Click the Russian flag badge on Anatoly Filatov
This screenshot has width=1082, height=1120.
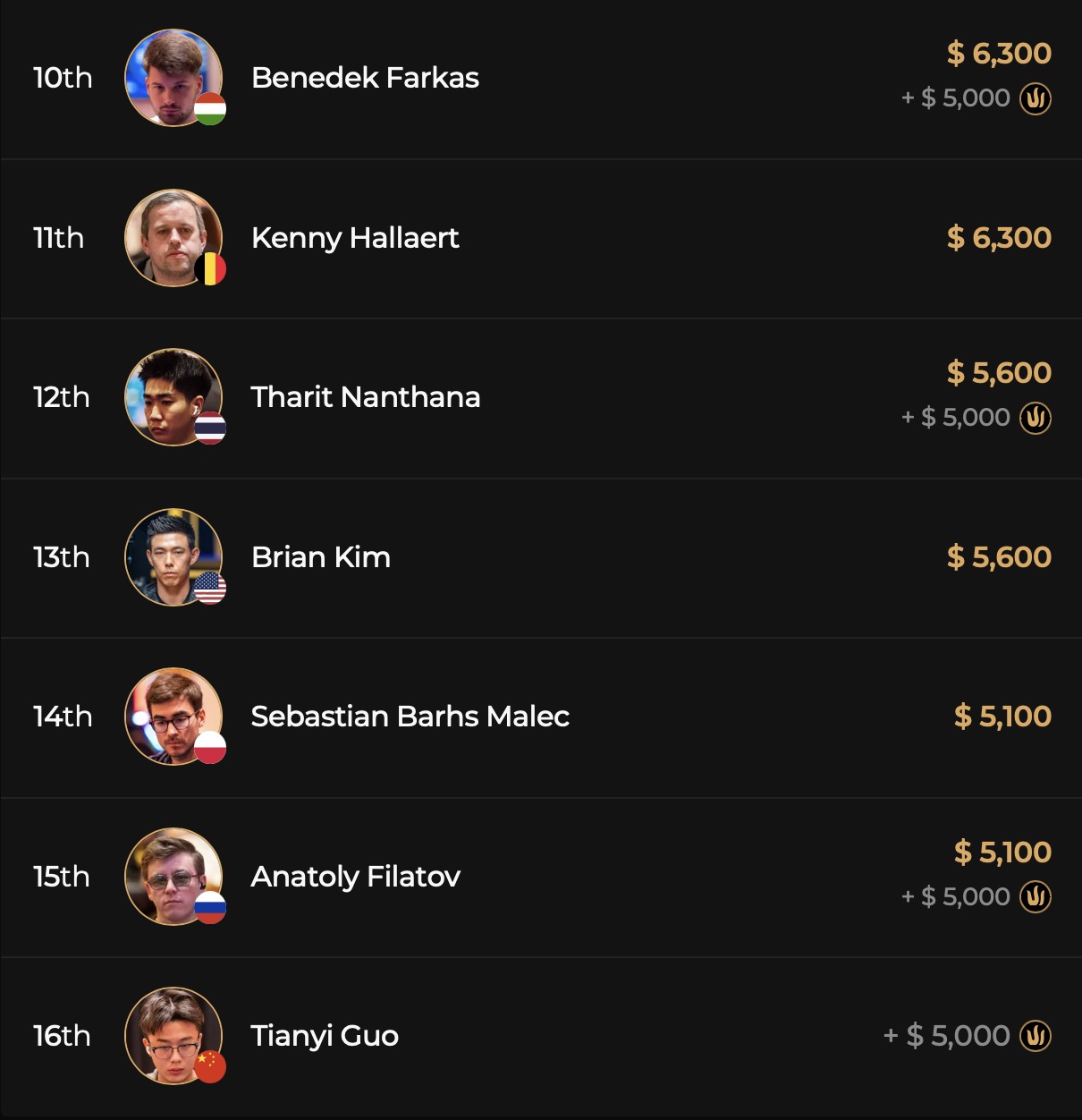tap(210, 907)
